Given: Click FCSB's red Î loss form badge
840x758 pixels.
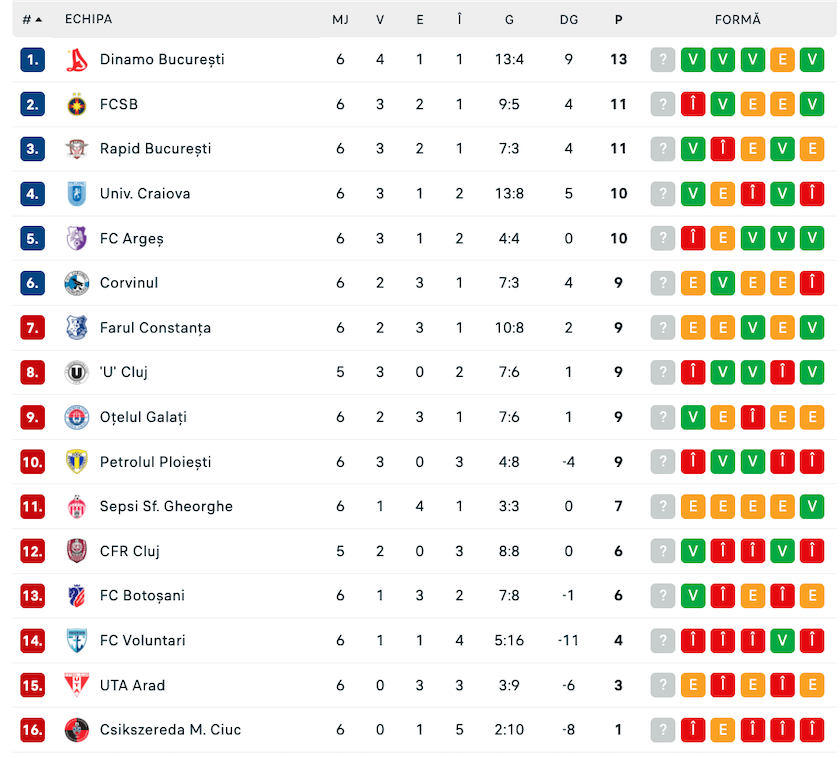Looking at the screenshot, I should tap(693, 104).
